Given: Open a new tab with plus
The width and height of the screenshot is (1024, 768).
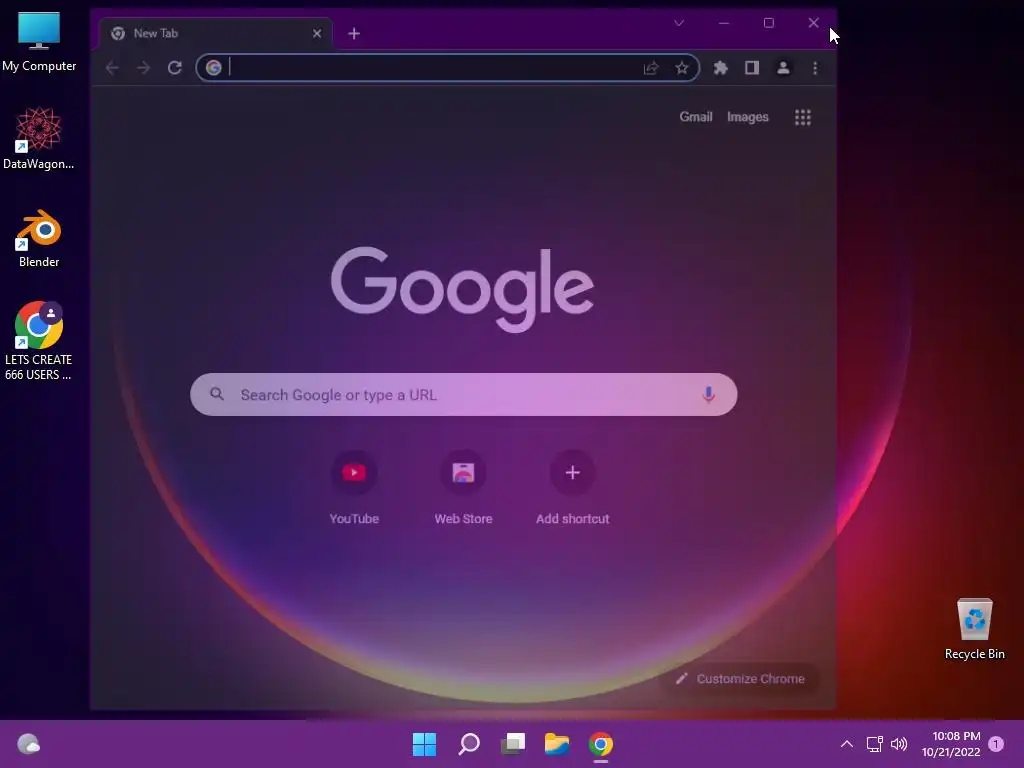Looking at the screenshot, I should [x=354, y=33].
